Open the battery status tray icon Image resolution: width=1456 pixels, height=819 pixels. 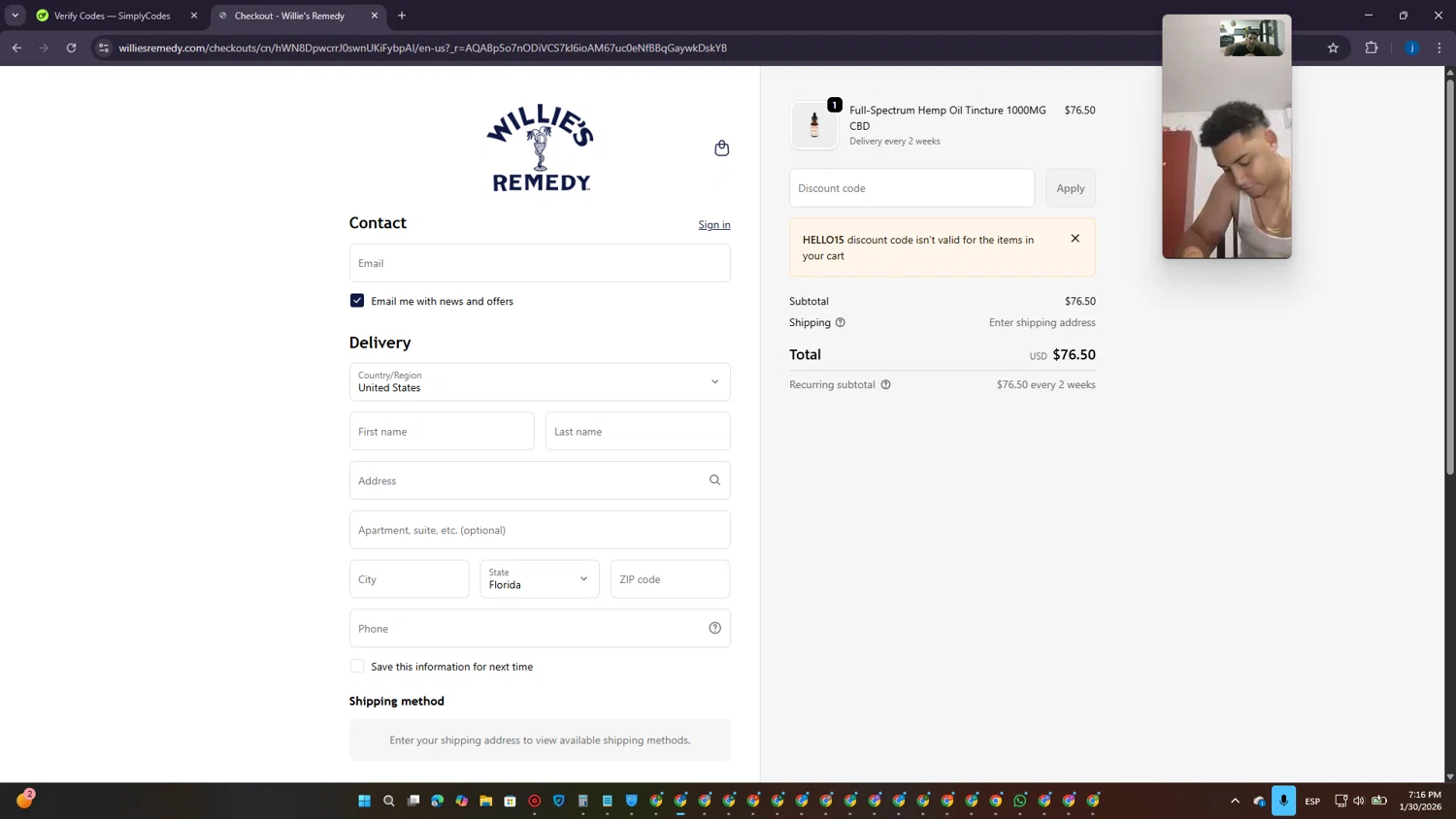click(1379, 801)
